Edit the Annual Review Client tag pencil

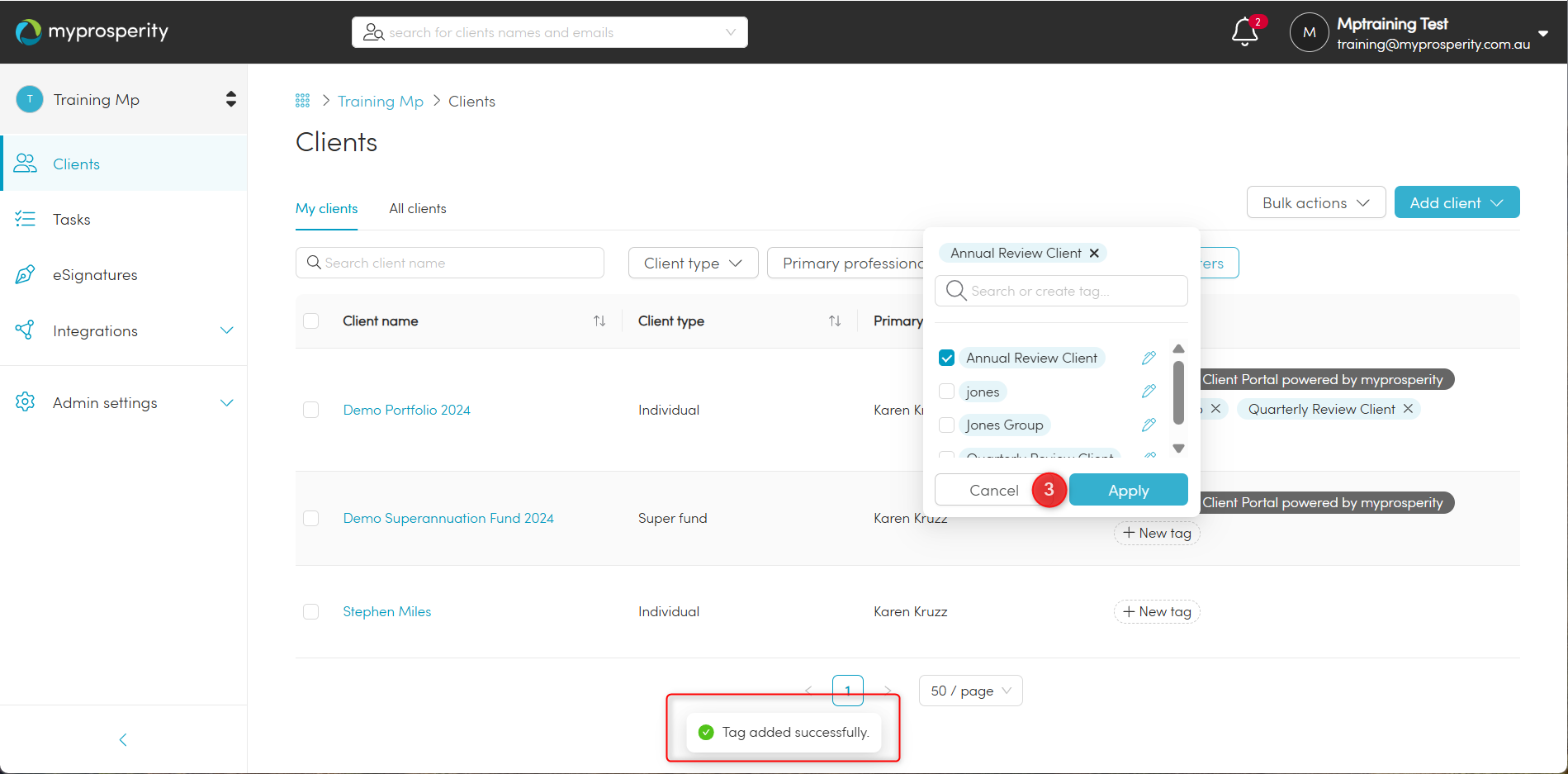(x=1149, y=358)
